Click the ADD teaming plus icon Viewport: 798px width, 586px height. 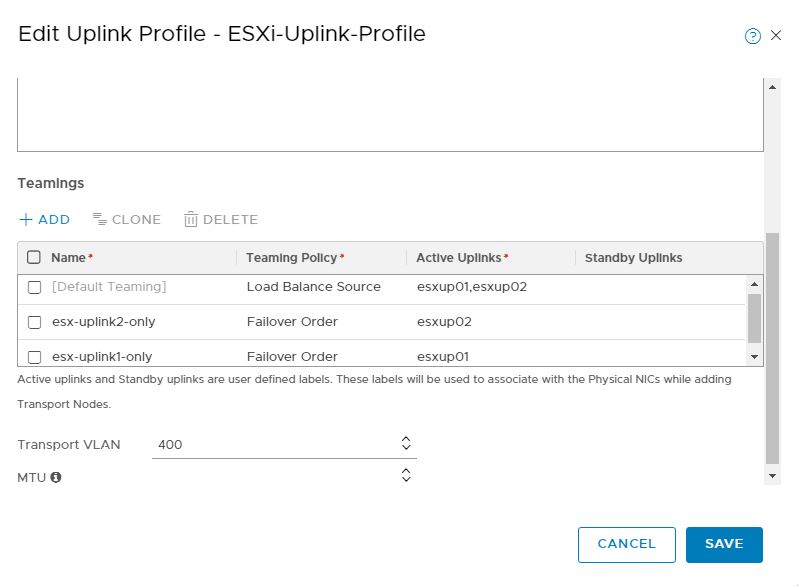(26, 220)
